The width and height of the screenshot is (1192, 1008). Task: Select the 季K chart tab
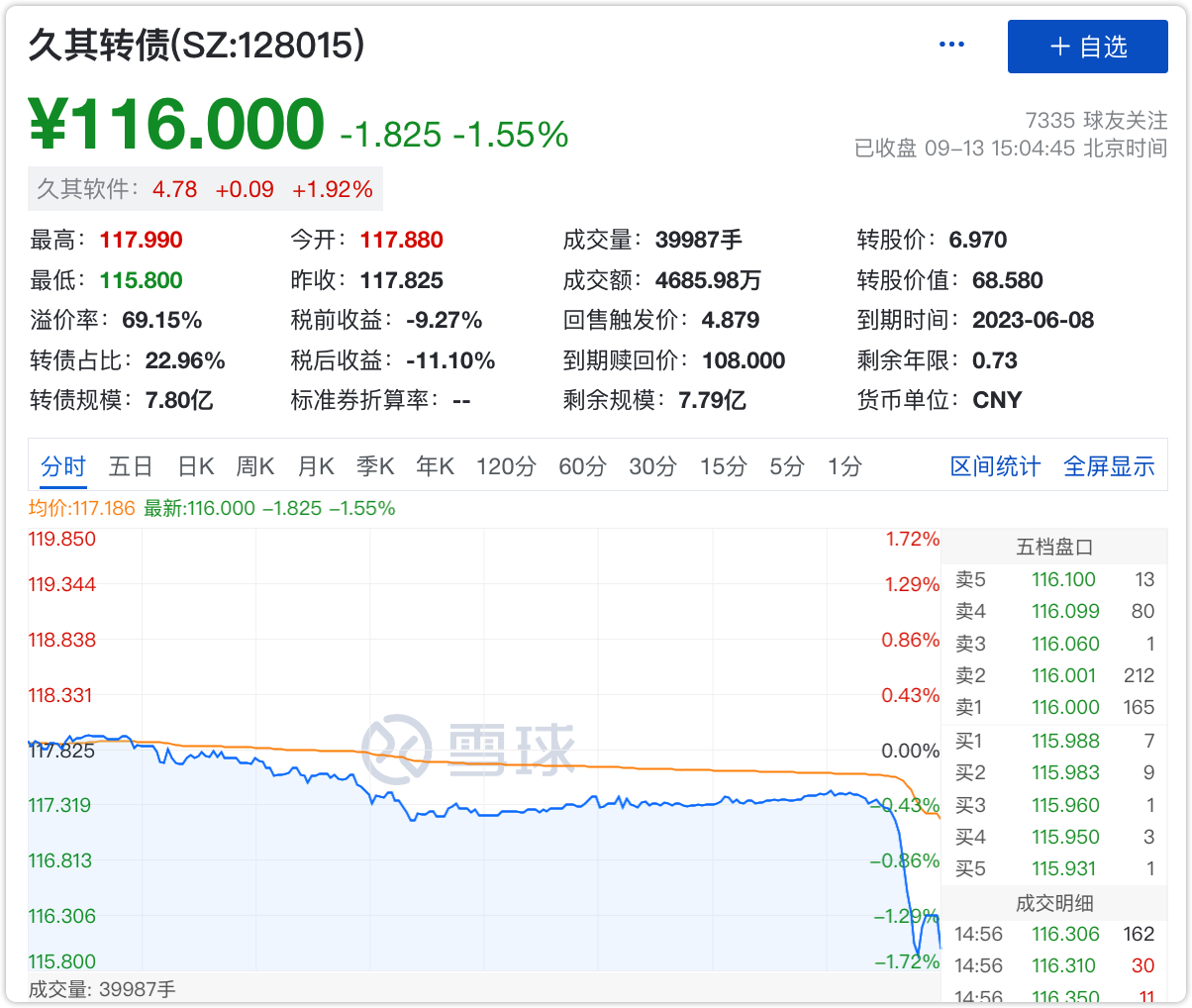click(375, 466)
